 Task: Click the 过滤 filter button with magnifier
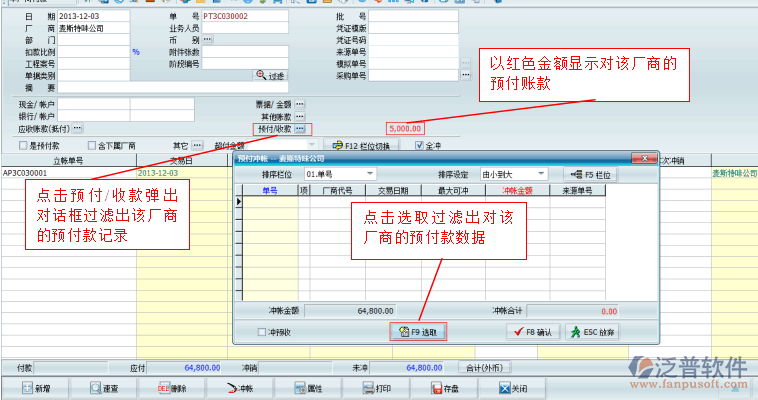(x=271, y=75)
